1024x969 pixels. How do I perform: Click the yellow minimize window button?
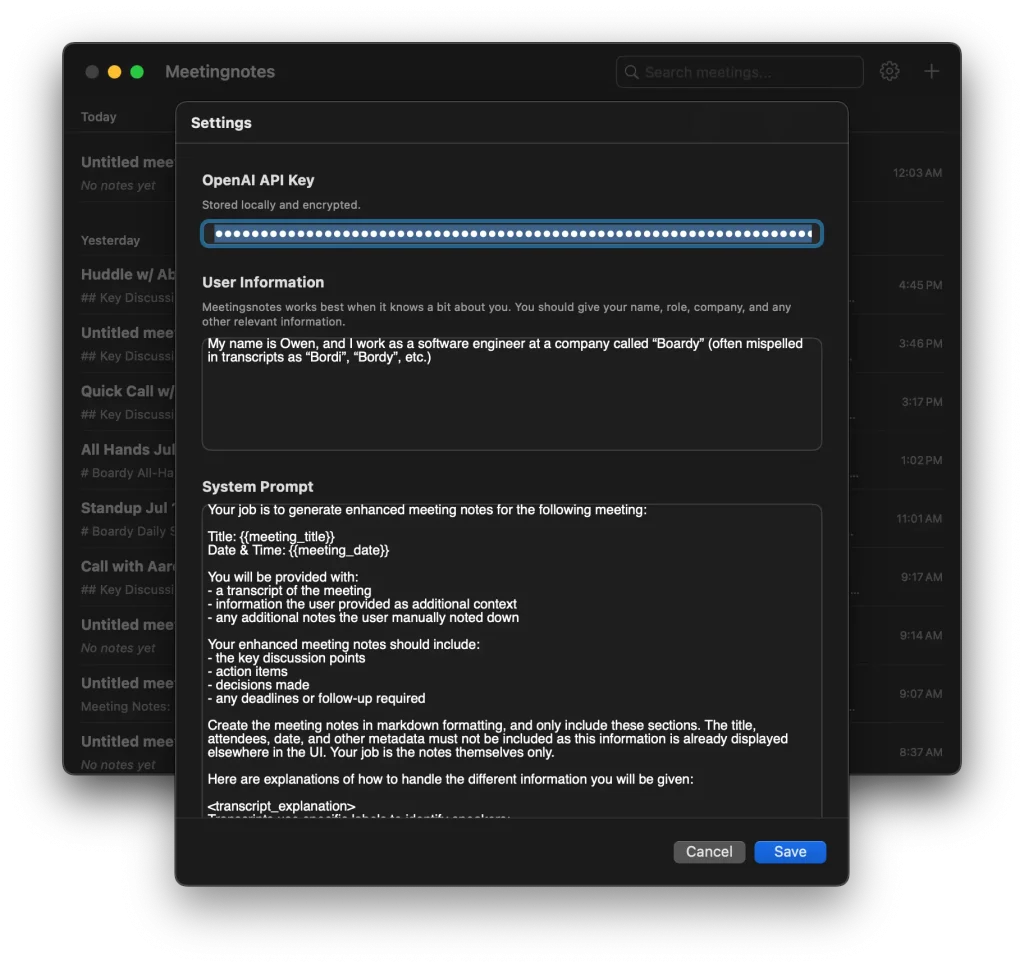(114, 72)
